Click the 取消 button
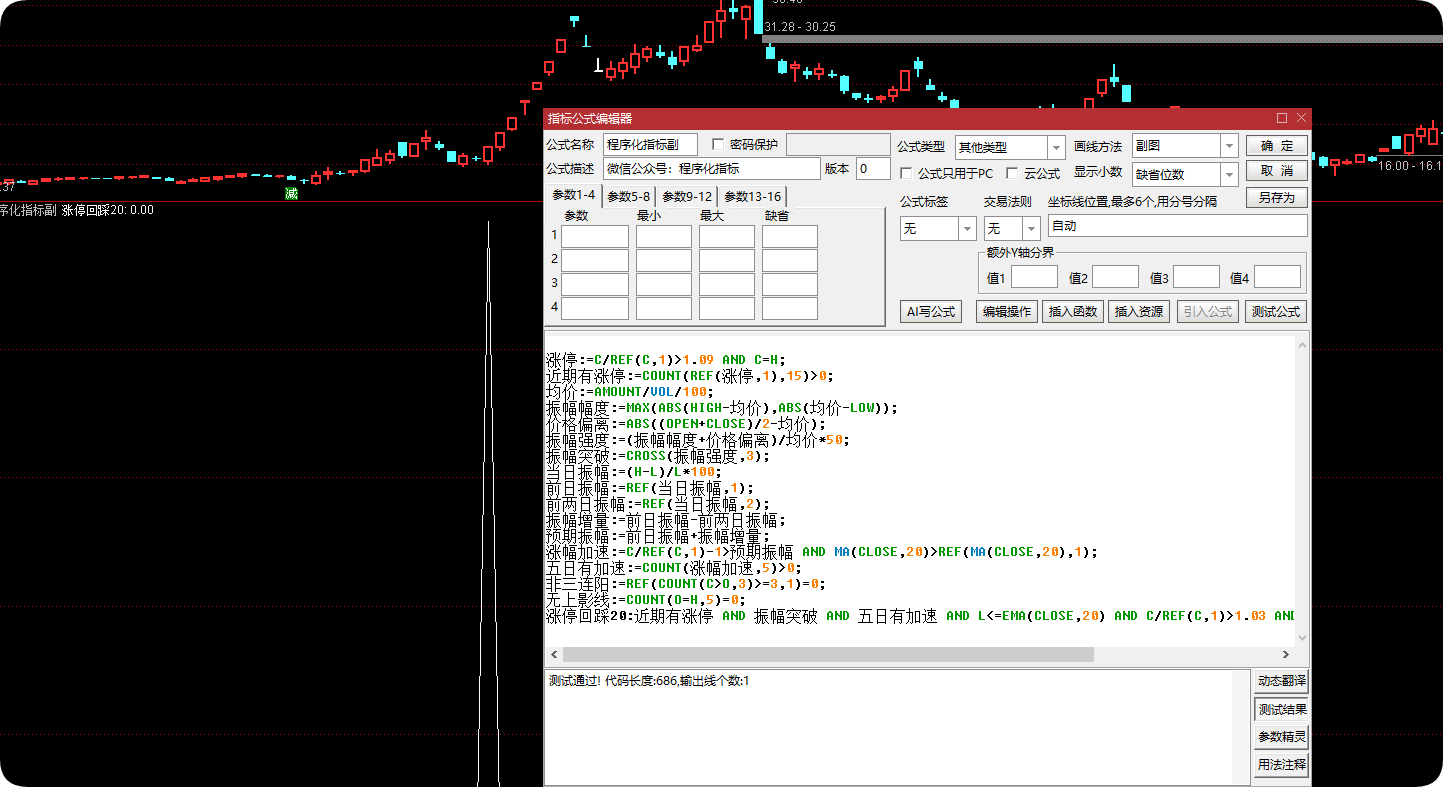Viewport: 1443px width, 787px height. tap(1277, 171)
